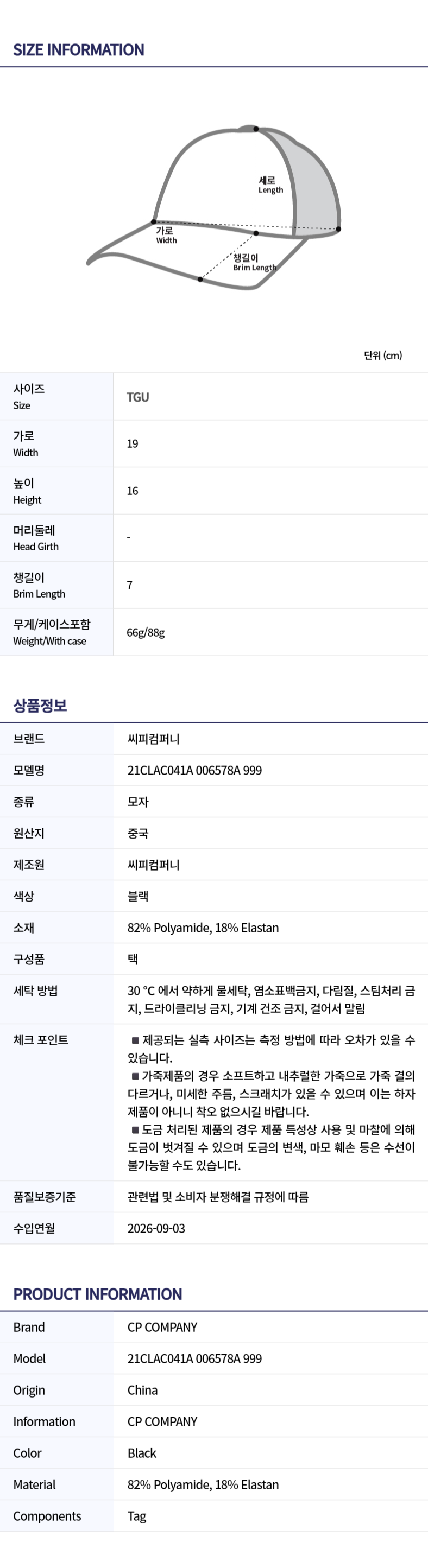Click the Origin value China

click(142, 1391)
